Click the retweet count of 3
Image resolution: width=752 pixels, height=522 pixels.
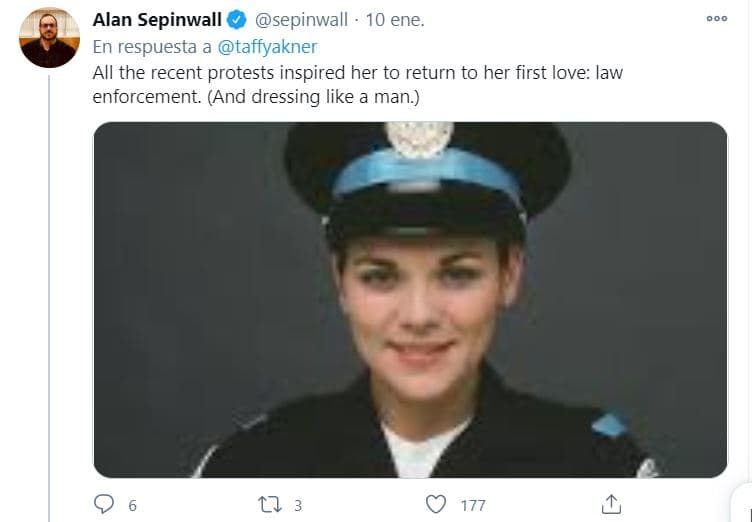(298, 505)
